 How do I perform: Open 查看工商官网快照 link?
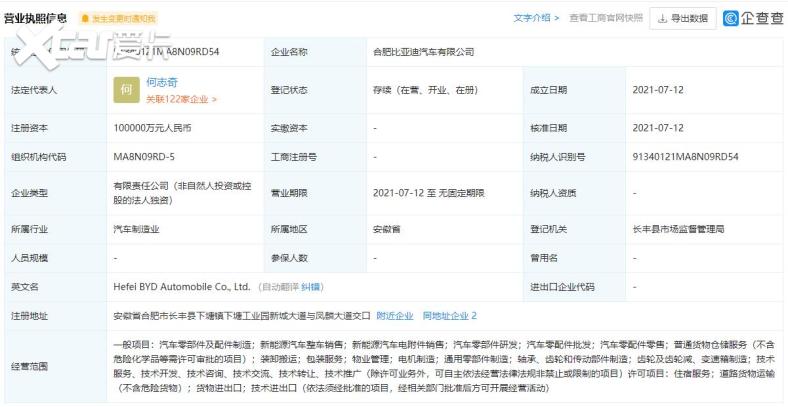pyautogui.click(x=606, y=18)
